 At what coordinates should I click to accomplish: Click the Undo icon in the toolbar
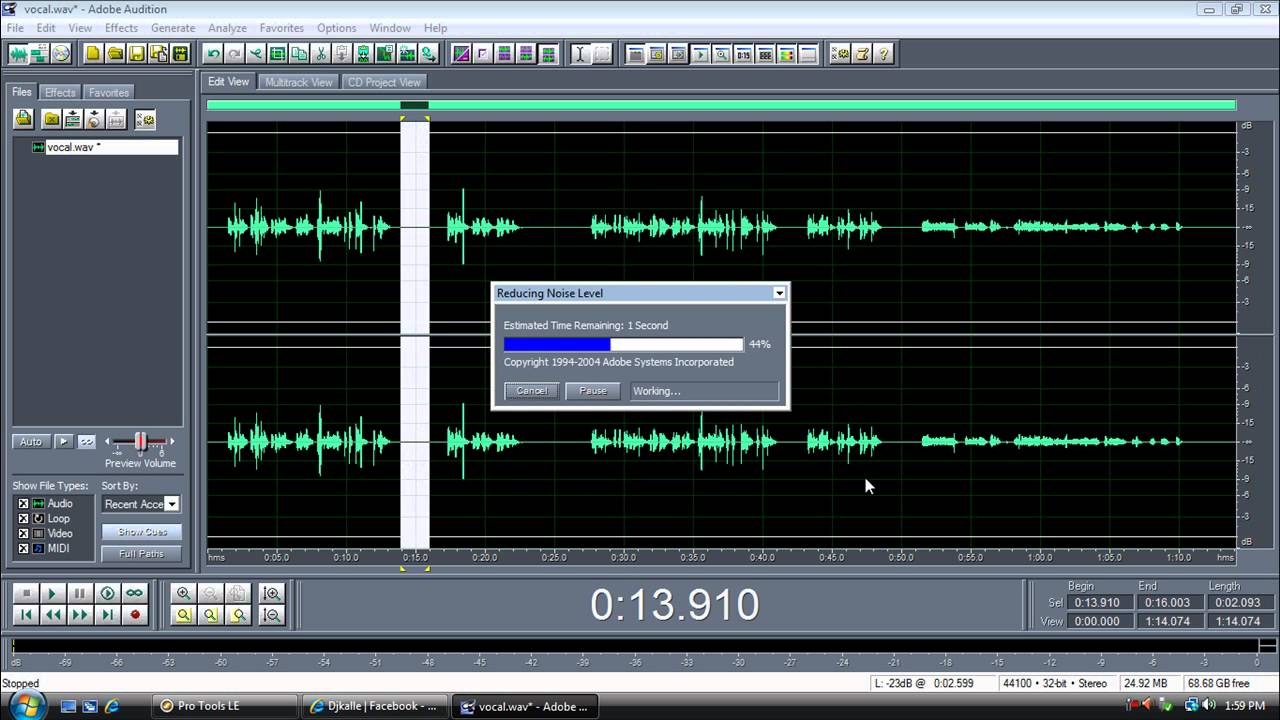coord(213,54)
